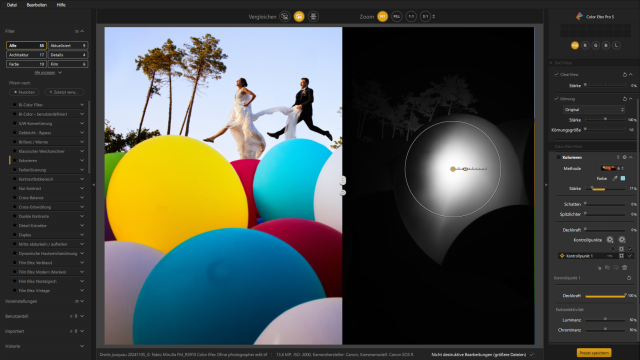Click the single-image preview compare icon
This screenshot has width=640, height=360.
click(285, 17)
